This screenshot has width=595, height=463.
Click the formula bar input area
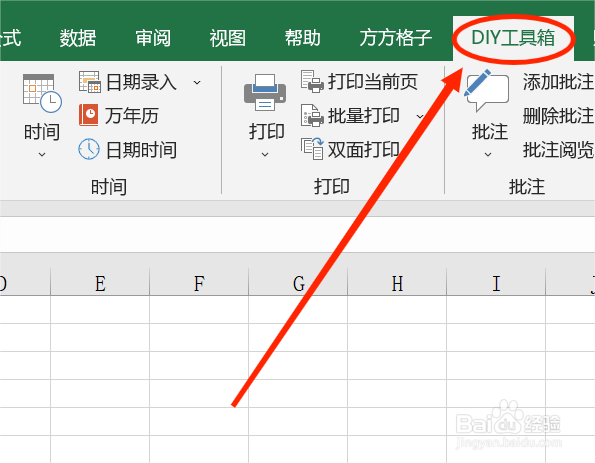[x=298, y=235]
